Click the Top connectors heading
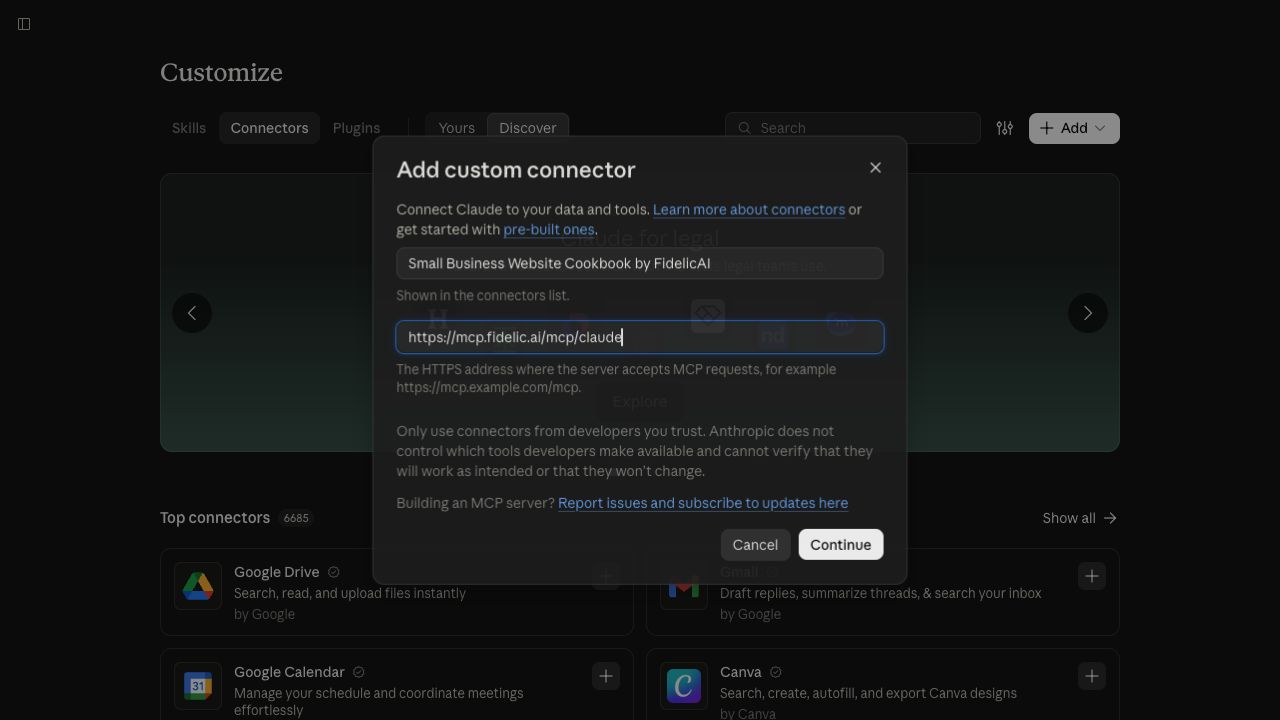This screenshot has height=720, width=1280. point(215,518)
